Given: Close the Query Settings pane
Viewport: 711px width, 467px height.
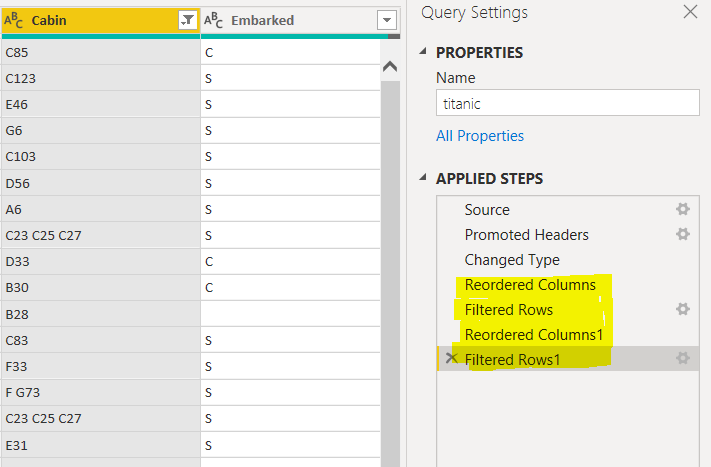Looking at the screenshot, I should (690, 12).
